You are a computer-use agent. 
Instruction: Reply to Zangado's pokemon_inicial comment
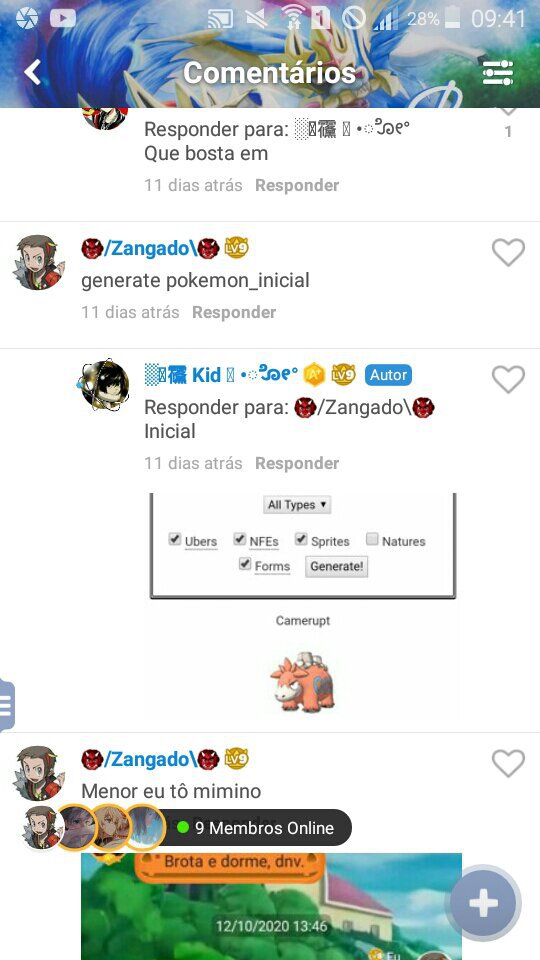coord(234,312)
